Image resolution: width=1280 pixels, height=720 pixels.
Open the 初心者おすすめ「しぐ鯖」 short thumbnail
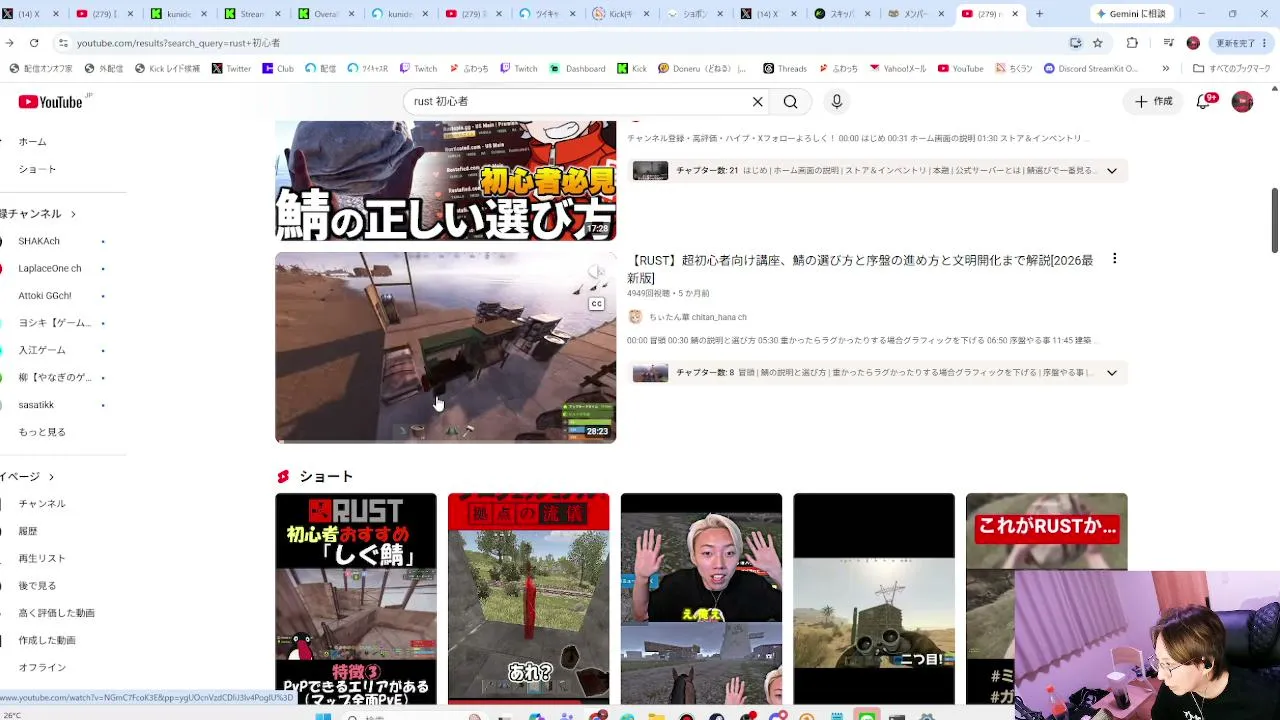356,599
